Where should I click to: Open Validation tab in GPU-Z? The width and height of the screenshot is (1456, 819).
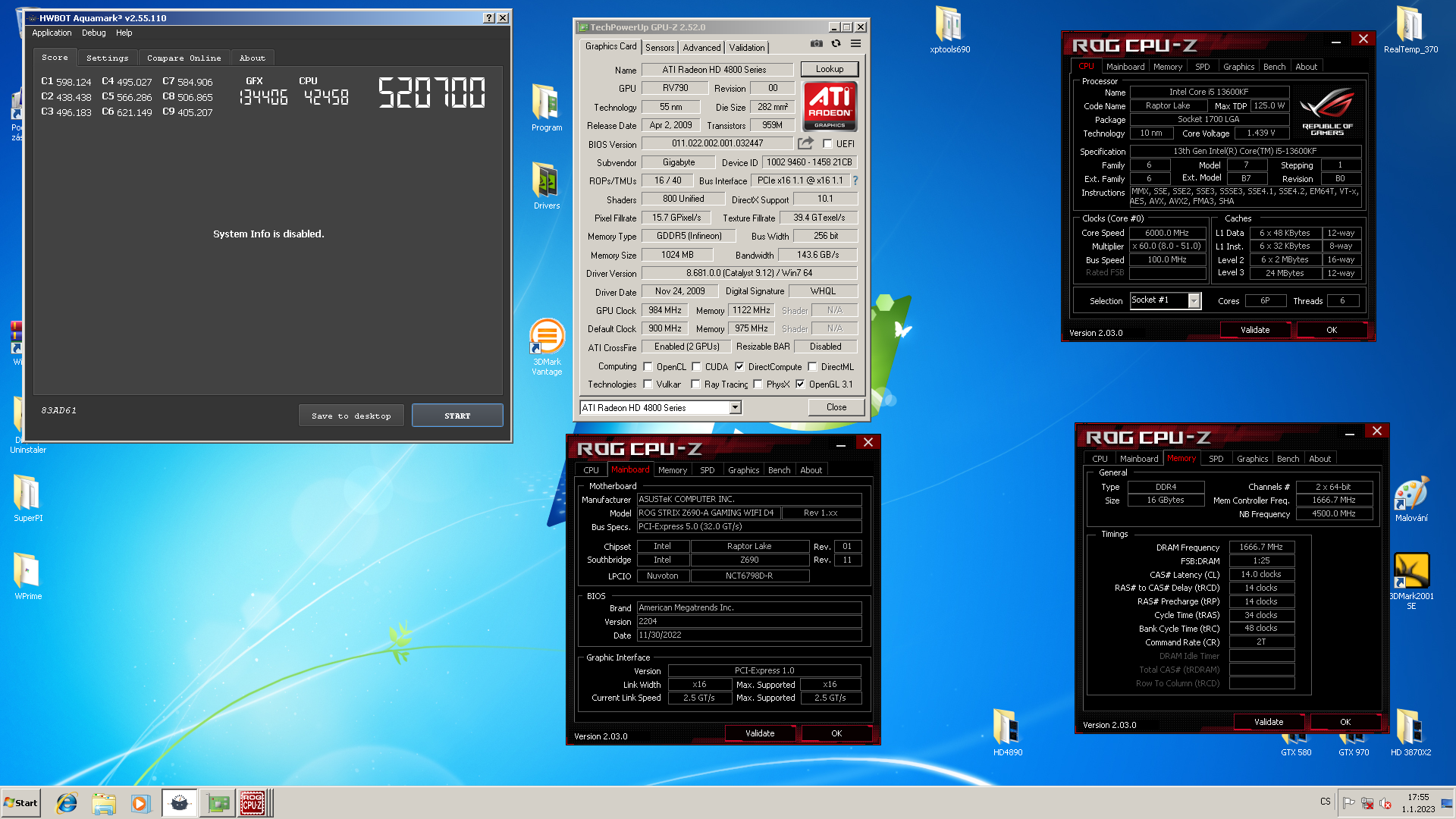click(747, 47)
